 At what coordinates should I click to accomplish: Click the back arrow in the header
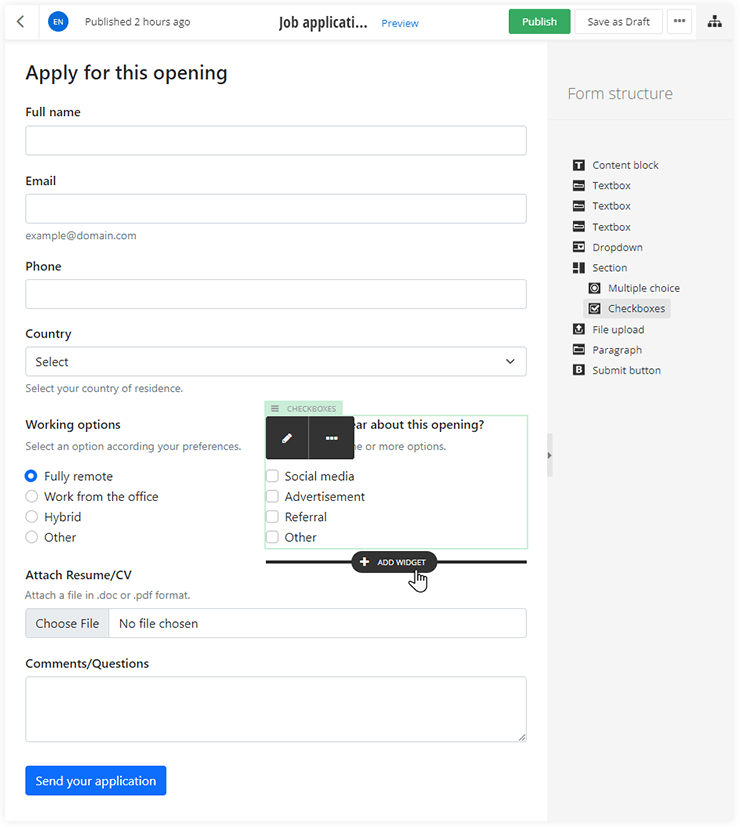(21, 22)
